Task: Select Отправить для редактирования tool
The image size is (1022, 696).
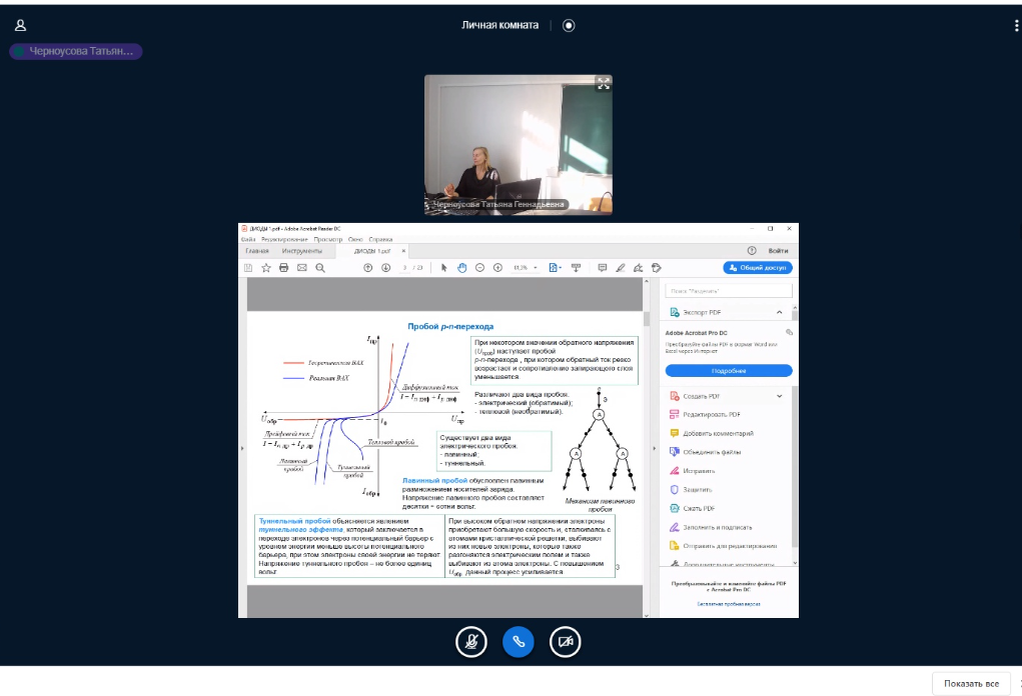Action: tap(723, 546)
